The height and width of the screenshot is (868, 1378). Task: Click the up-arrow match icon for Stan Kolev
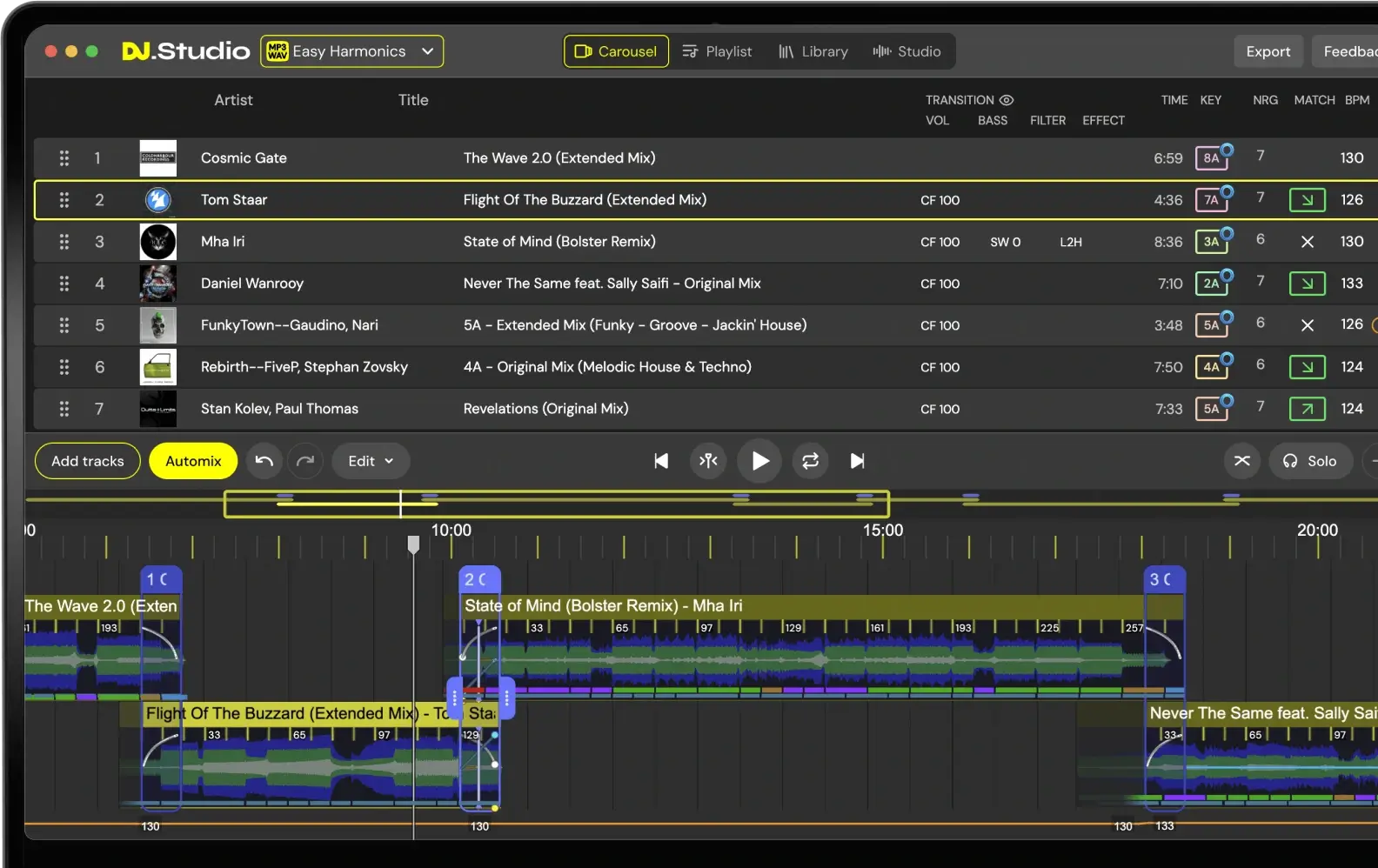click(x=1307, y=409)
